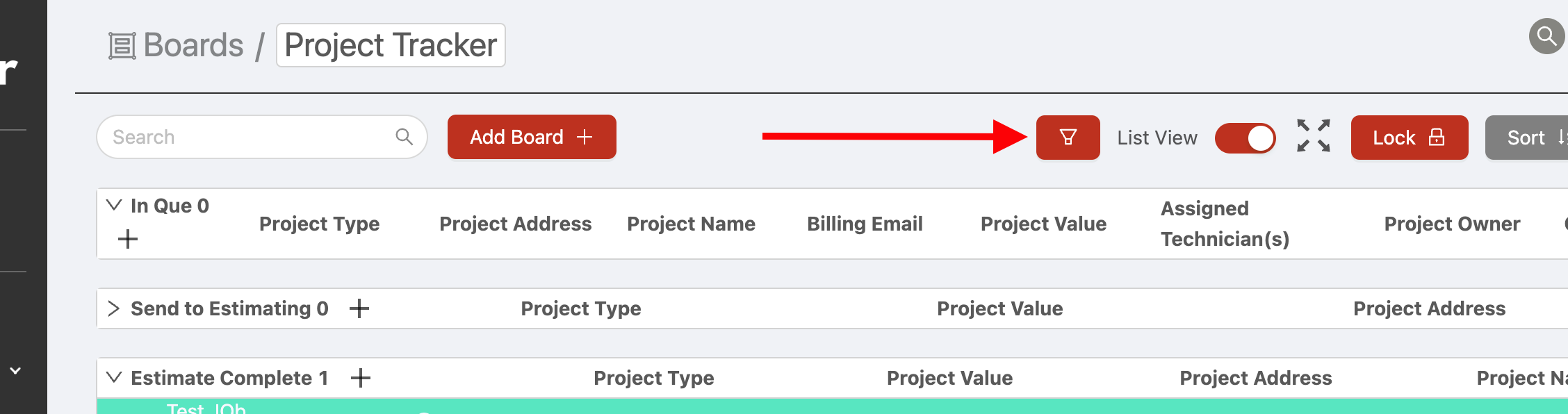This screenshot has width=1568, height=414.
Task: Click the filter funnel button
Action: 1068,138
